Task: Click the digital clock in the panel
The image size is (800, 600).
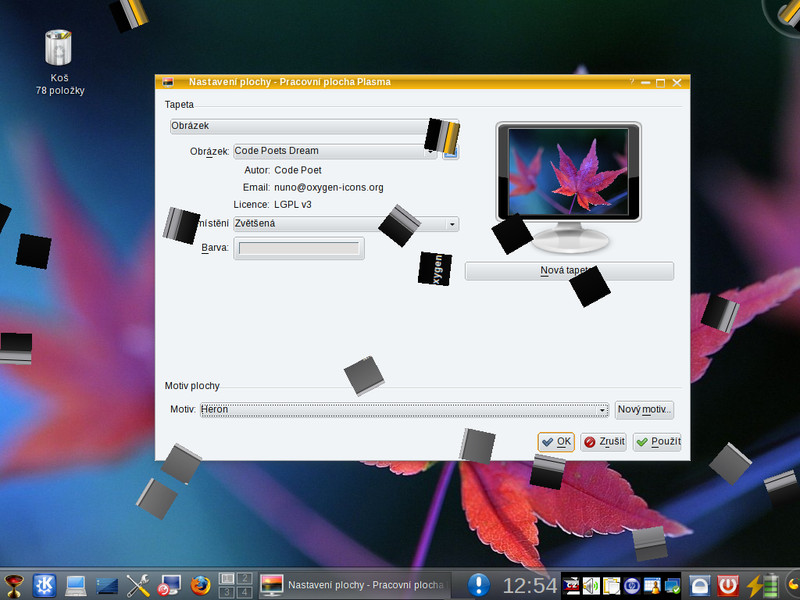Action: coord(529,584)
